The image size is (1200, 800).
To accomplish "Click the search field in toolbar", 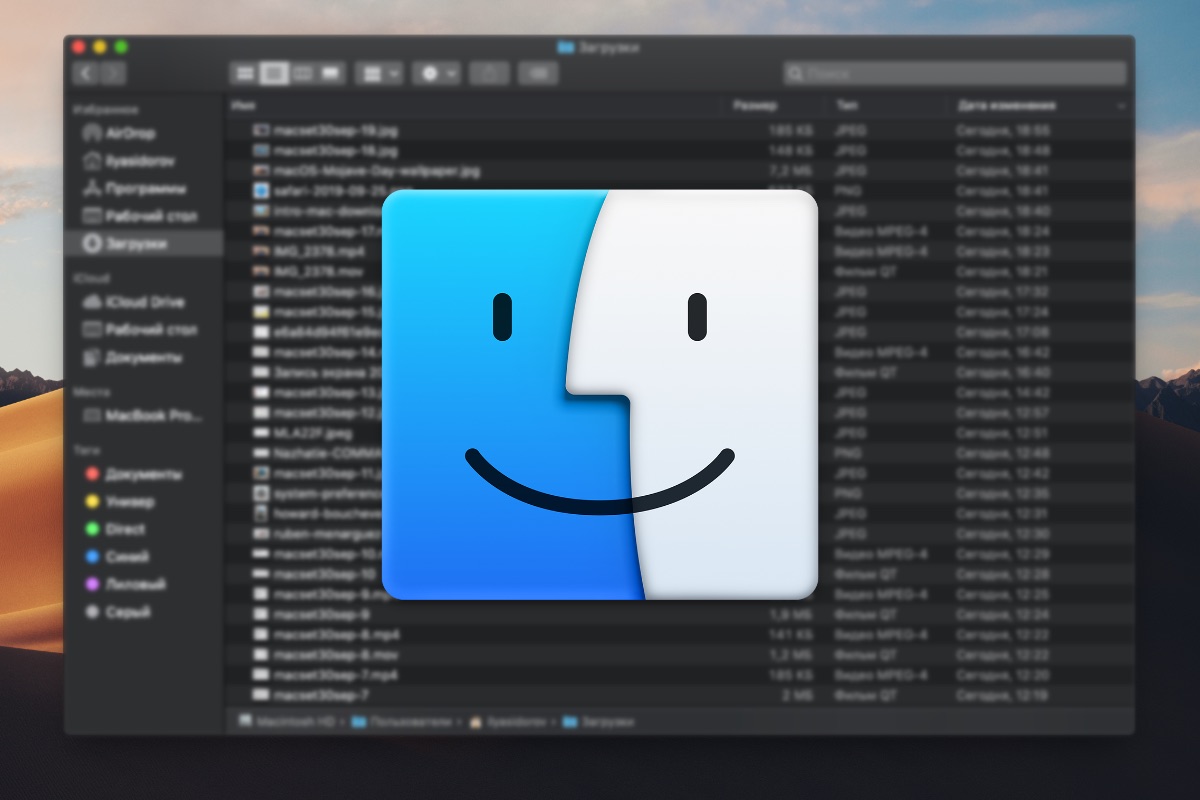I will (x=955, y=73).
